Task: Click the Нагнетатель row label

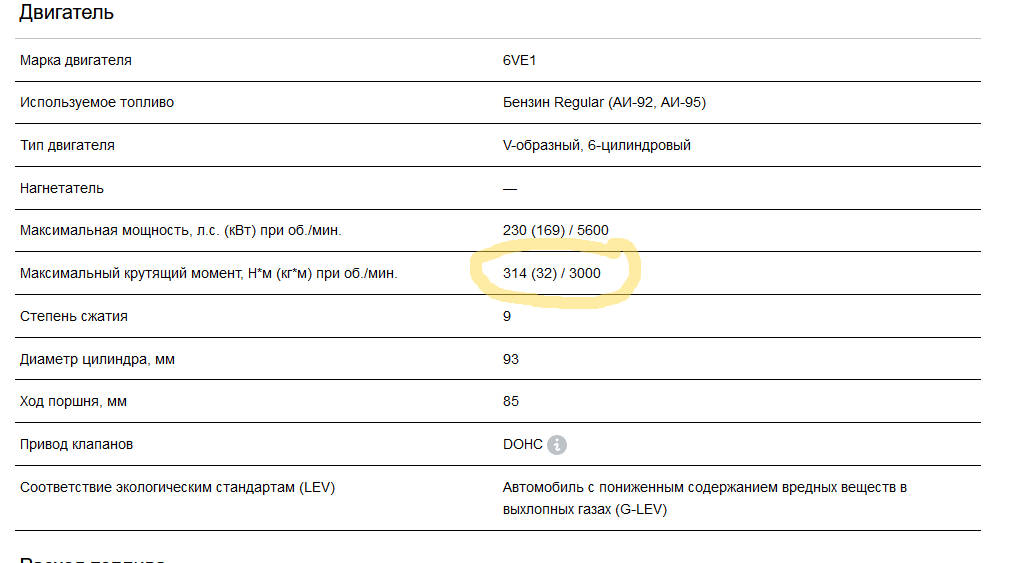Action: pos(62,188)
